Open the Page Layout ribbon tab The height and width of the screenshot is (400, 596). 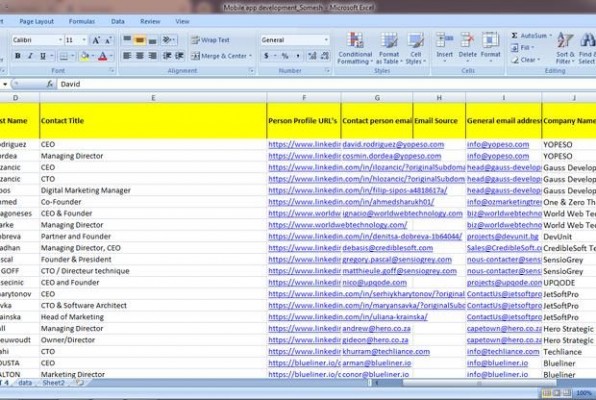tap(36, 21)
